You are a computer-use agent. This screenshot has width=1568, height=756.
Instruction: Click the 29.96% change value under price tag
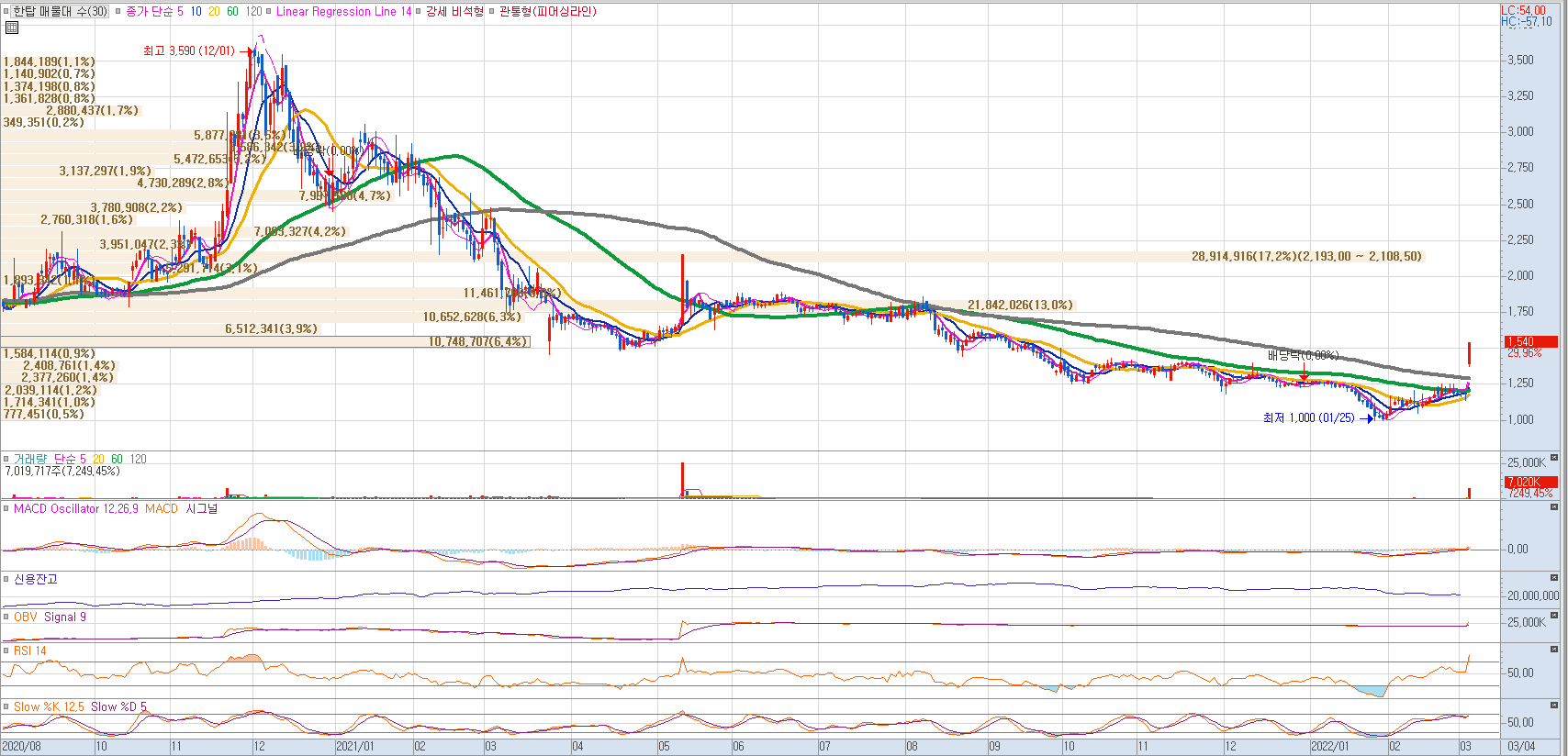(1525, 352)
